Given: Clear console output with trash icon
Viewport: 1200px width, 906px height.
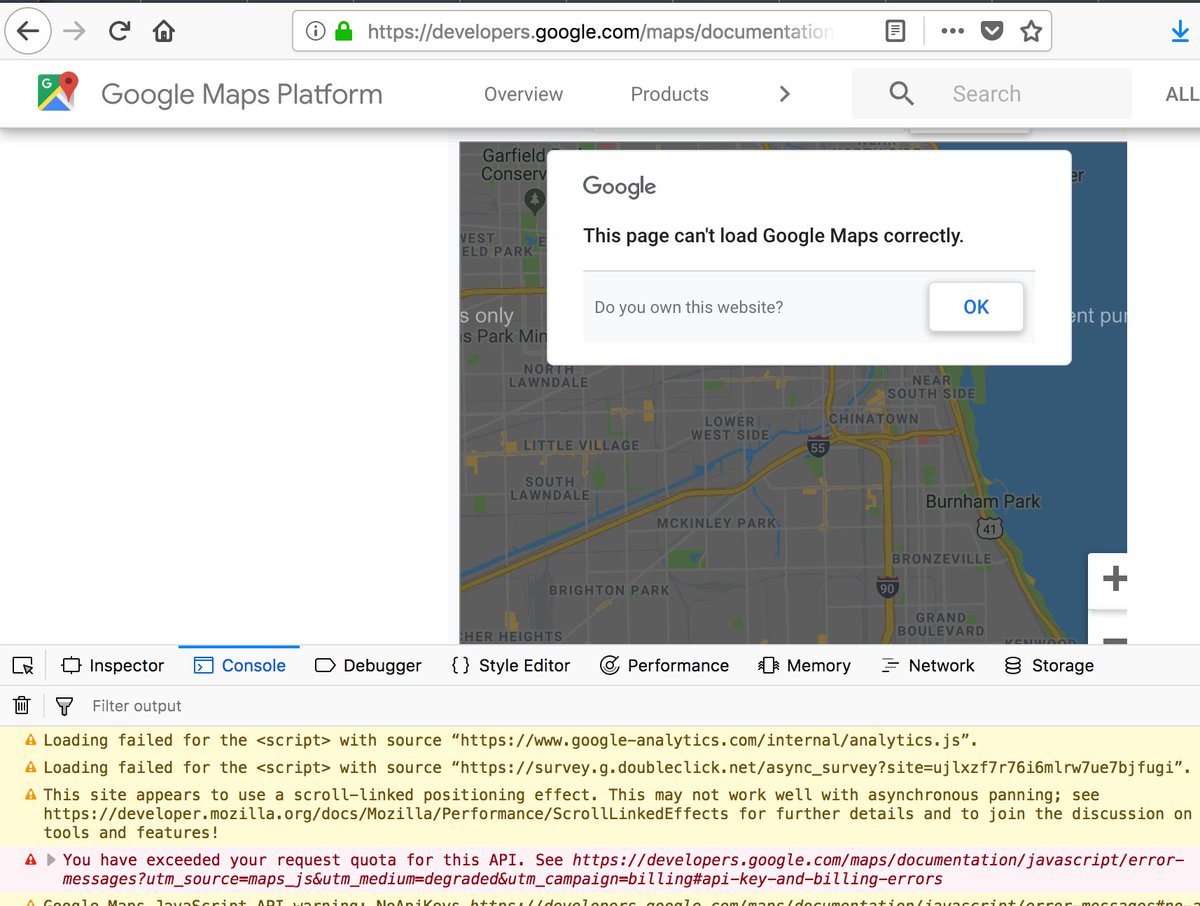Looking at the screenshot, I should point(22,705).
